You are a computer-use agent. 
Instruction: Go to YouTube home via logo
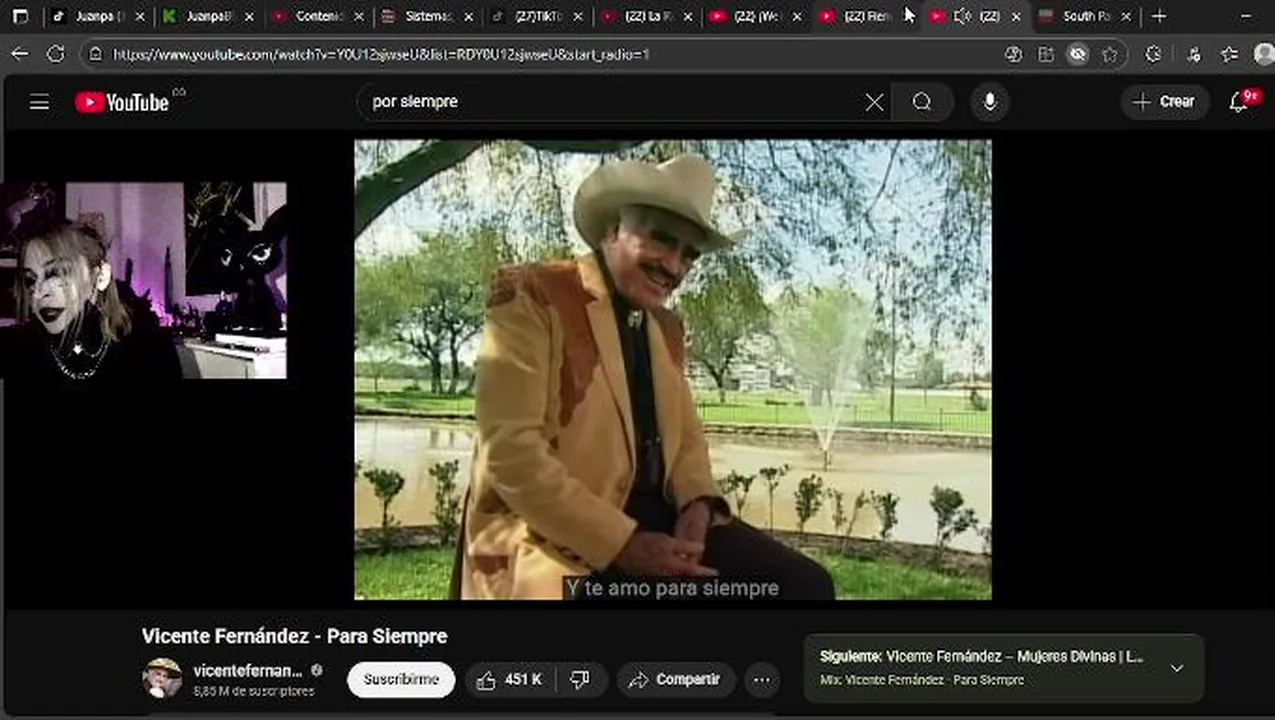[x=122, y=102]
